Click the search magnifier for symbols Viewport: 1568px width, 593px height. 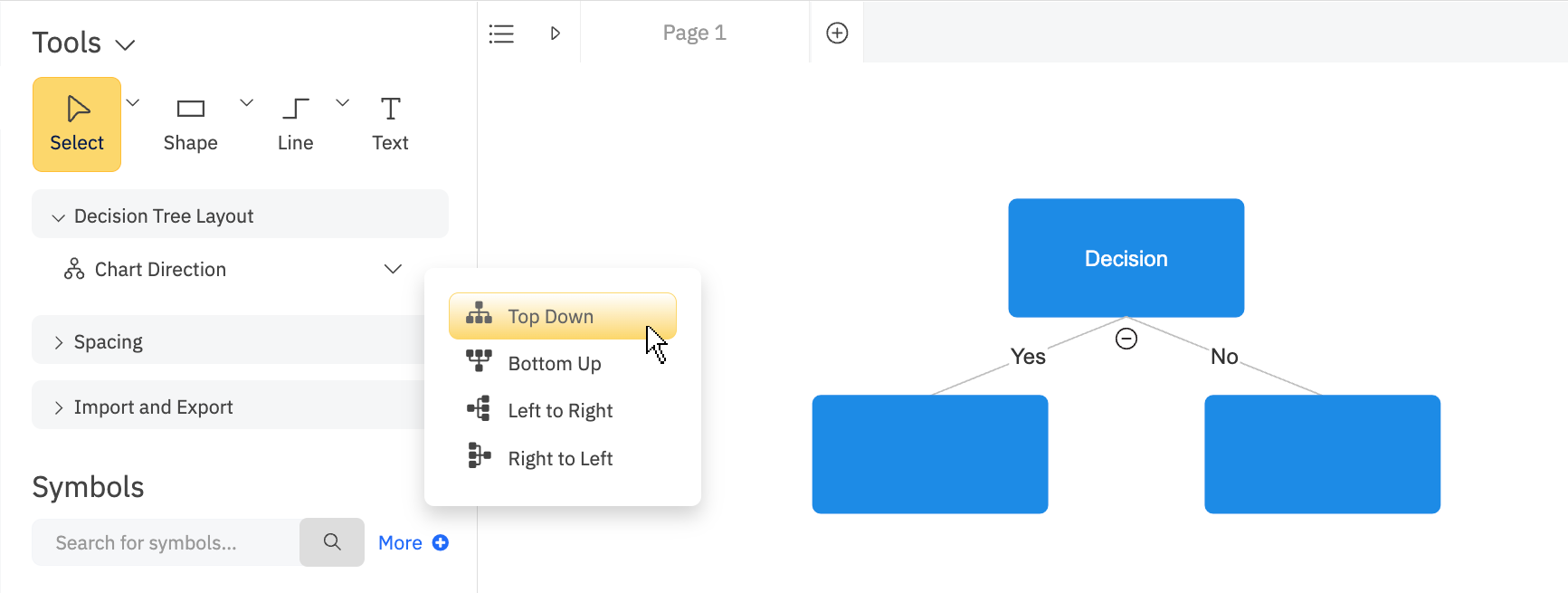331,541
